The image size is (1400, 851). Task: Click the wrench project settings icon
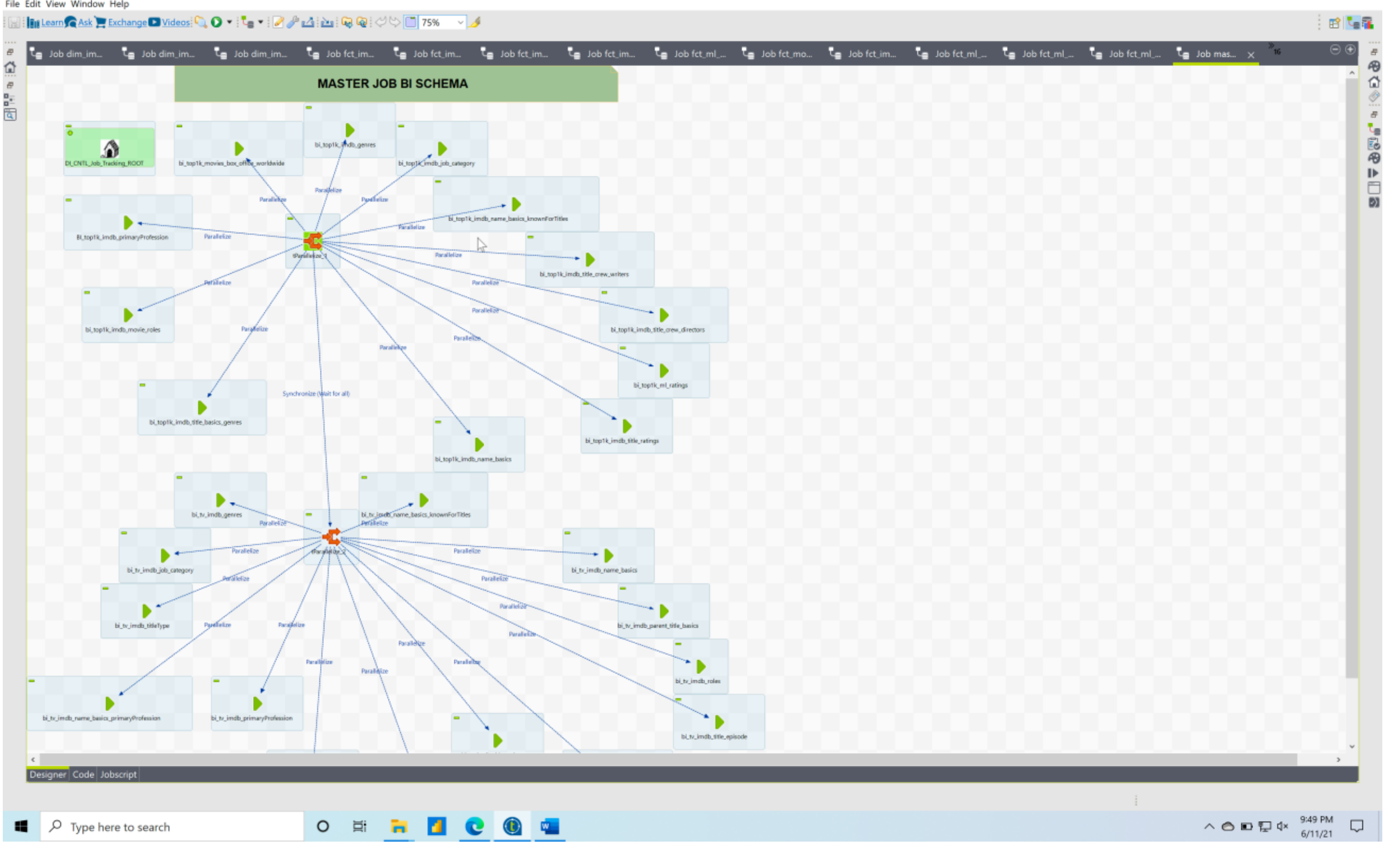293,22
